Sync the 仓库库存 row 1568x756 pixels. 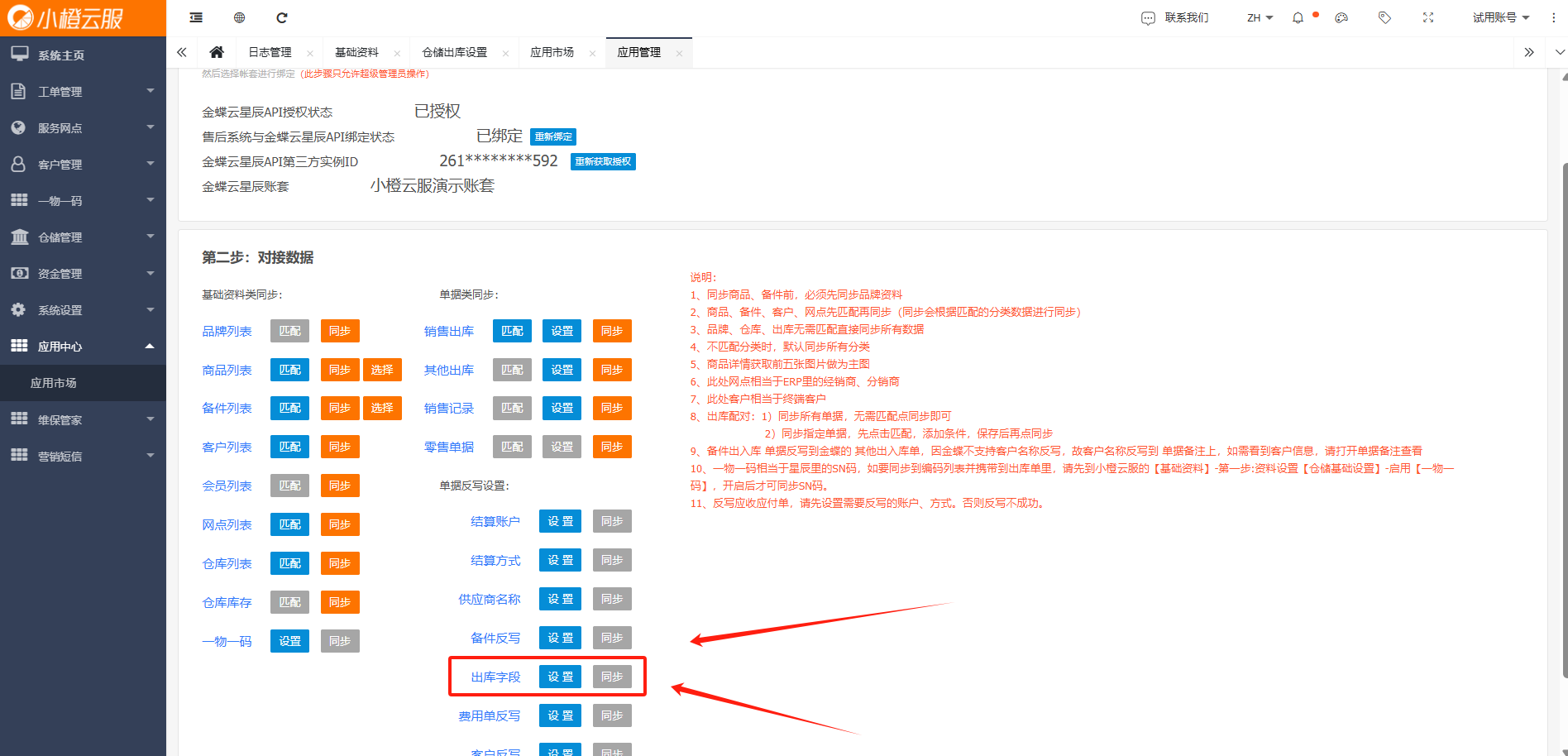340,602
